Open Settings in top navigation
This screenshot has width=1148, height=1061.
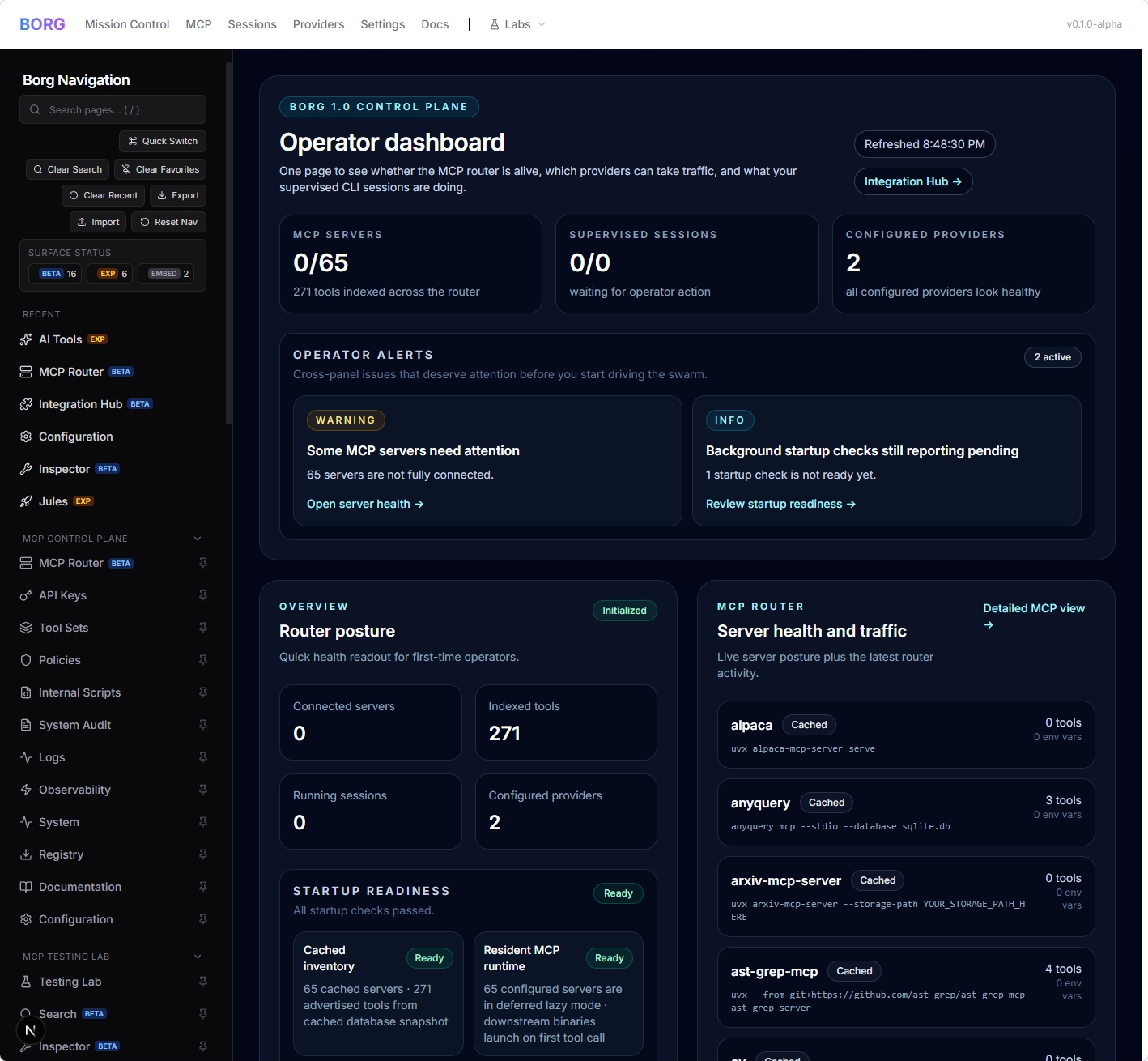[x=382, y=24]
